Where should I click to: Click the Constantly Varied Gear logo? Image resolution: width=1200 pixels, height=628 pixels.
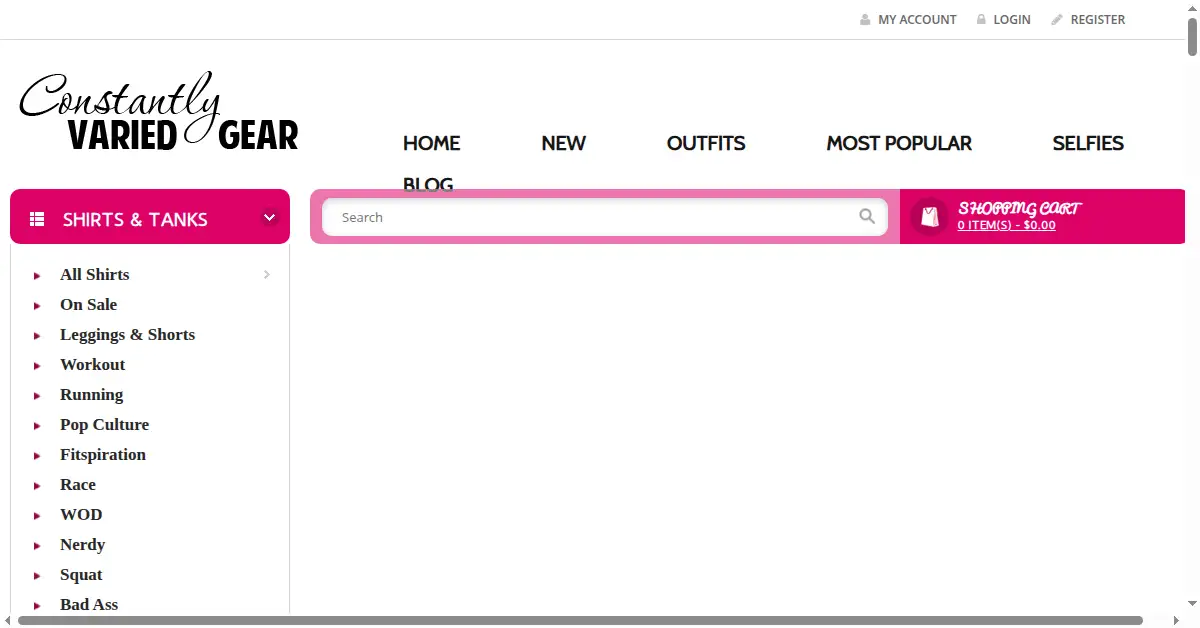pyautogui.click(x=158, y=112)
